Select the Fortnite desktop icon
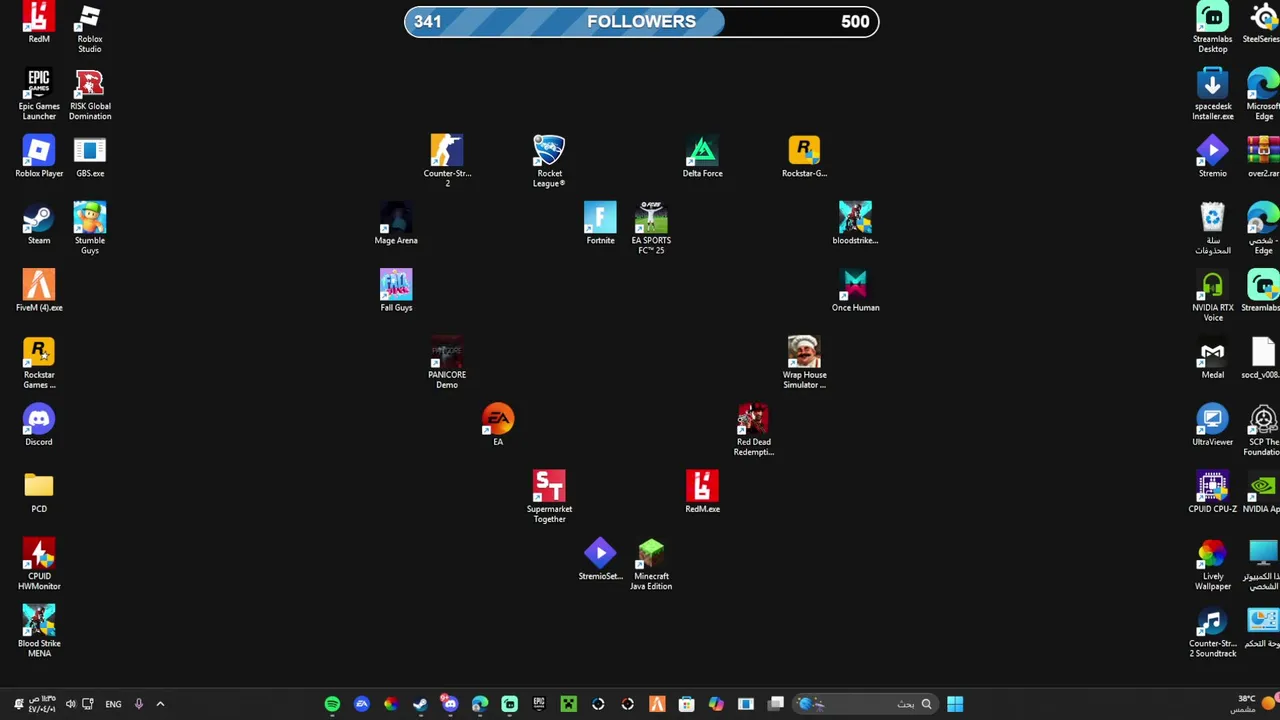1280x720 pixels. coord(600,224)
